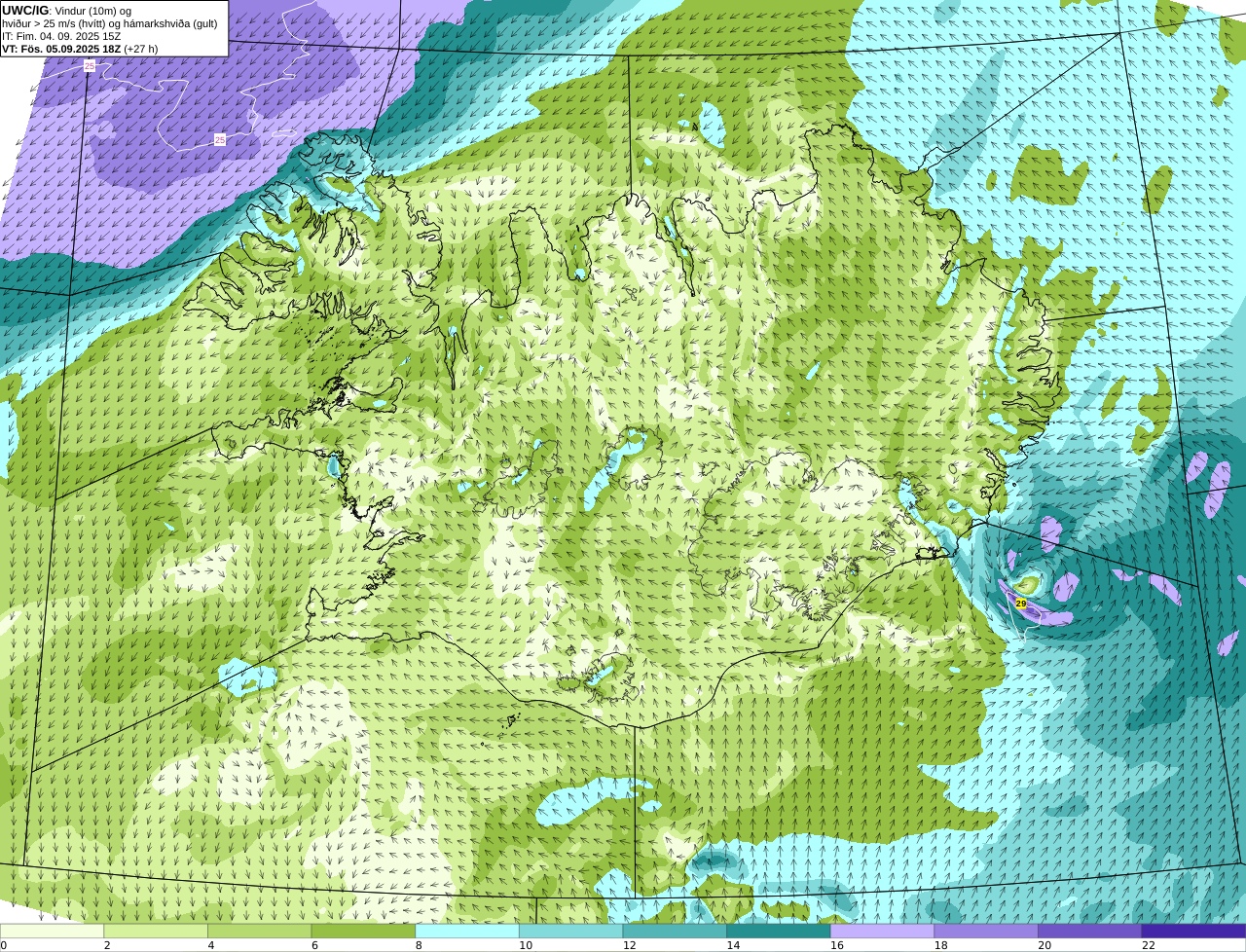Click scale value "4" on the color bar
Screen dimensions: 1246x952
point(210,945)
